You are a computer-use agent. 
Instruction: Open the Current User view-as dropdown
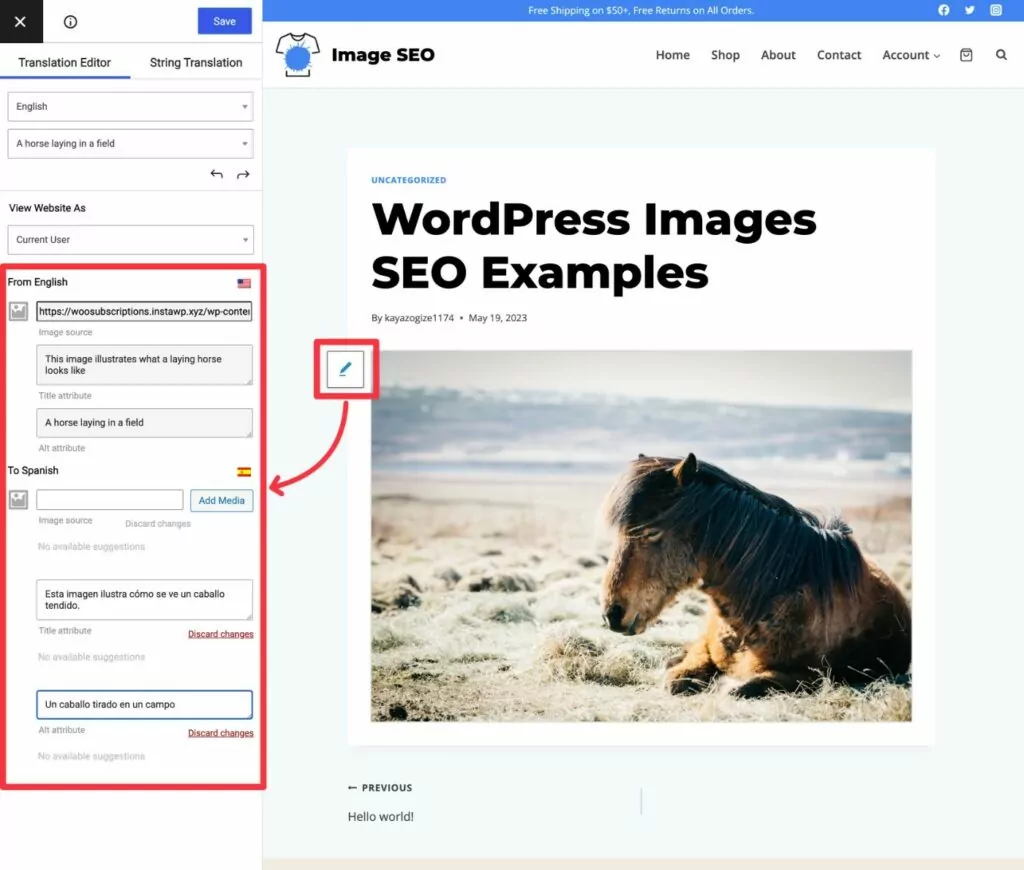click(x=131, y=240)
